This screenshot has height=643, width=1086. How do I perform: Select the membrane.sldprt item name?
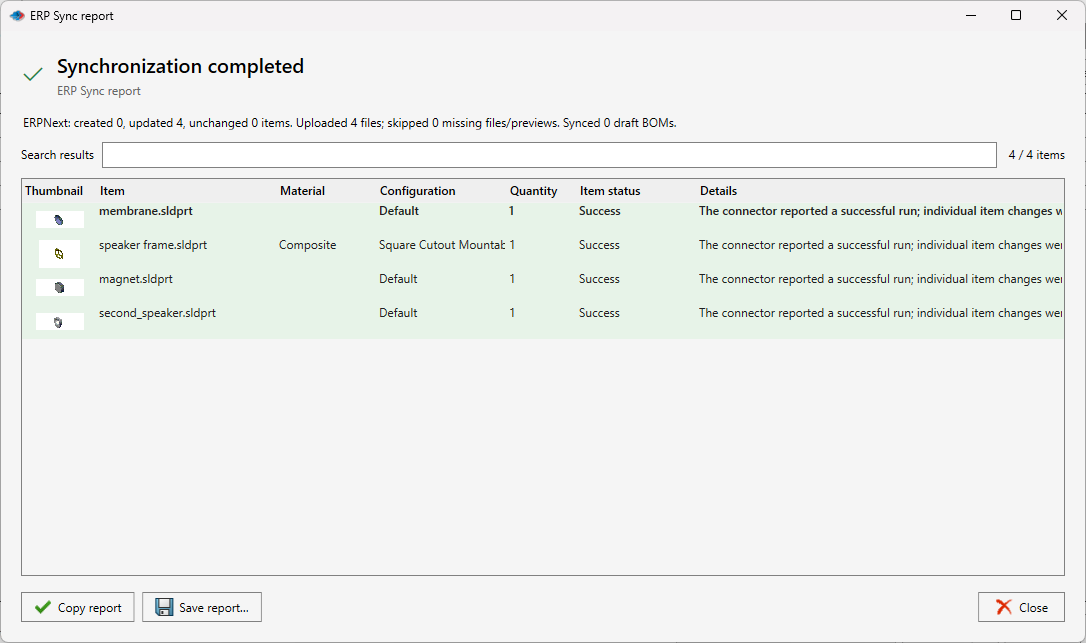145,211
